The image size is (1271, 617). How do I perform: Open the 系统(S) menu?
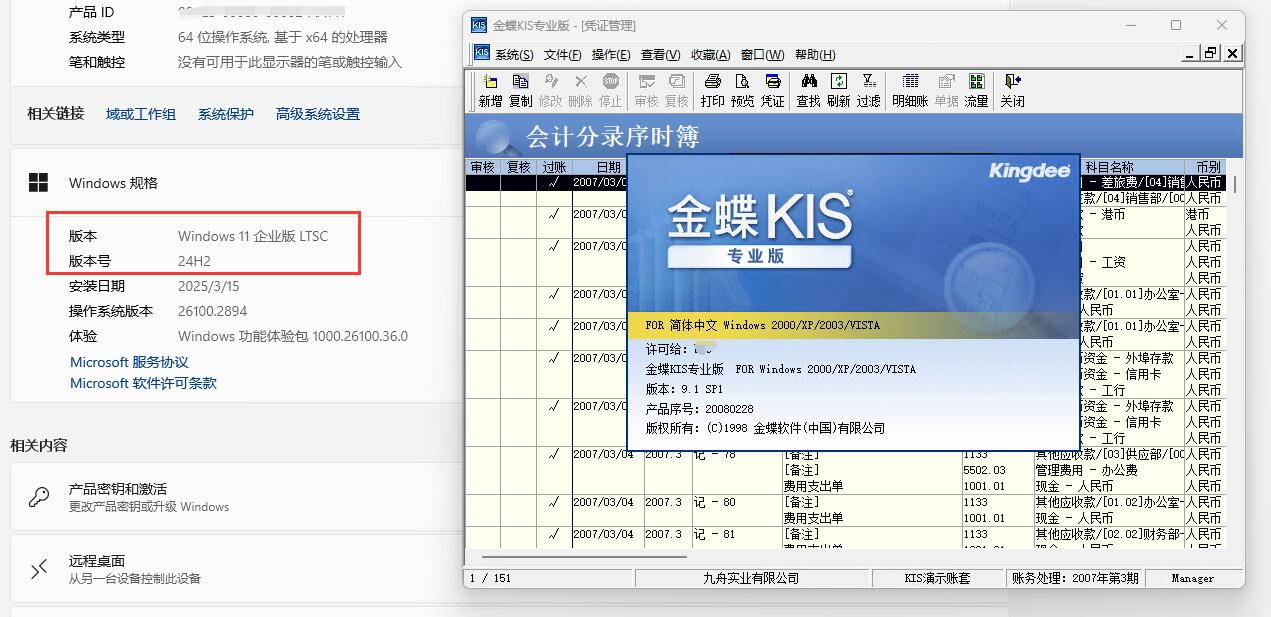point(514,55)
